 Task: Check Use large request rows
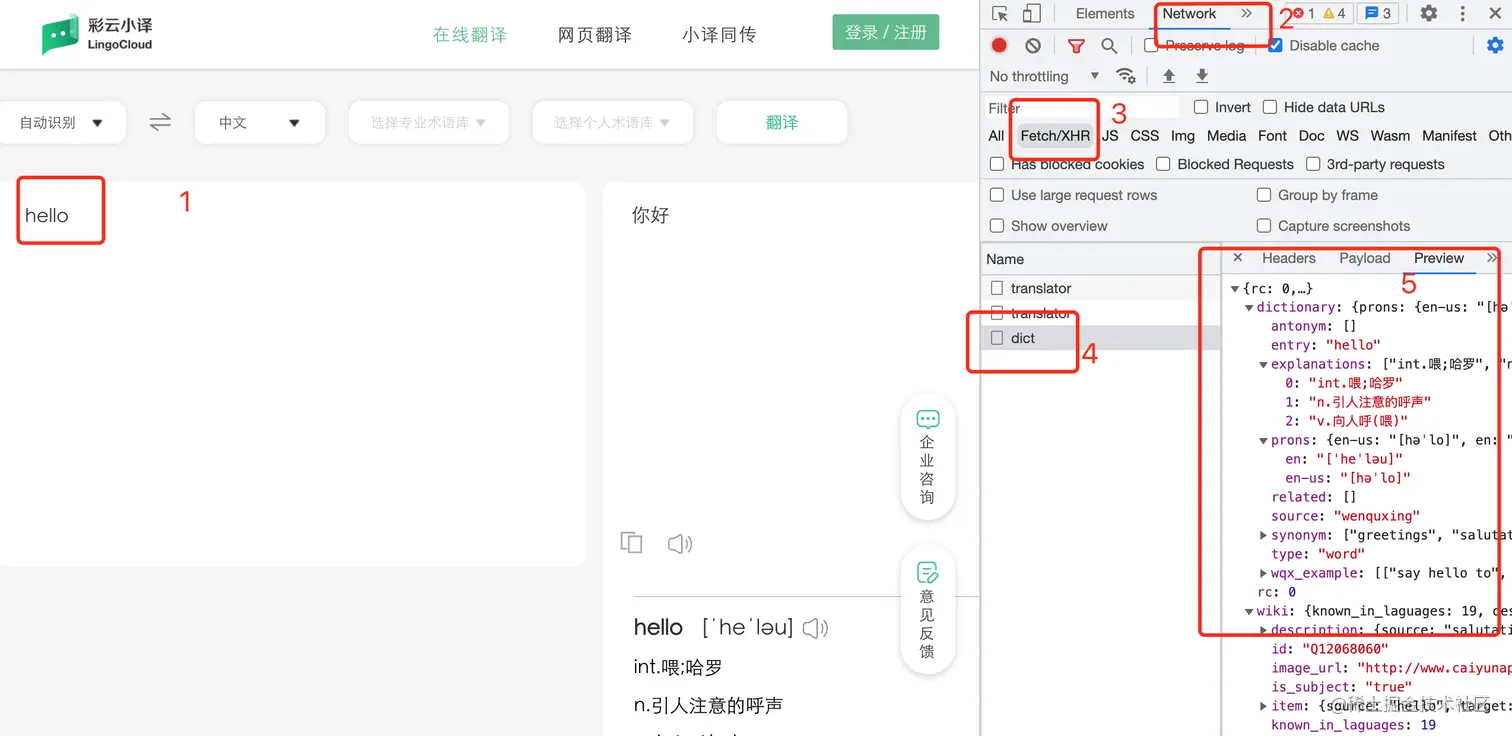point(997,195)
